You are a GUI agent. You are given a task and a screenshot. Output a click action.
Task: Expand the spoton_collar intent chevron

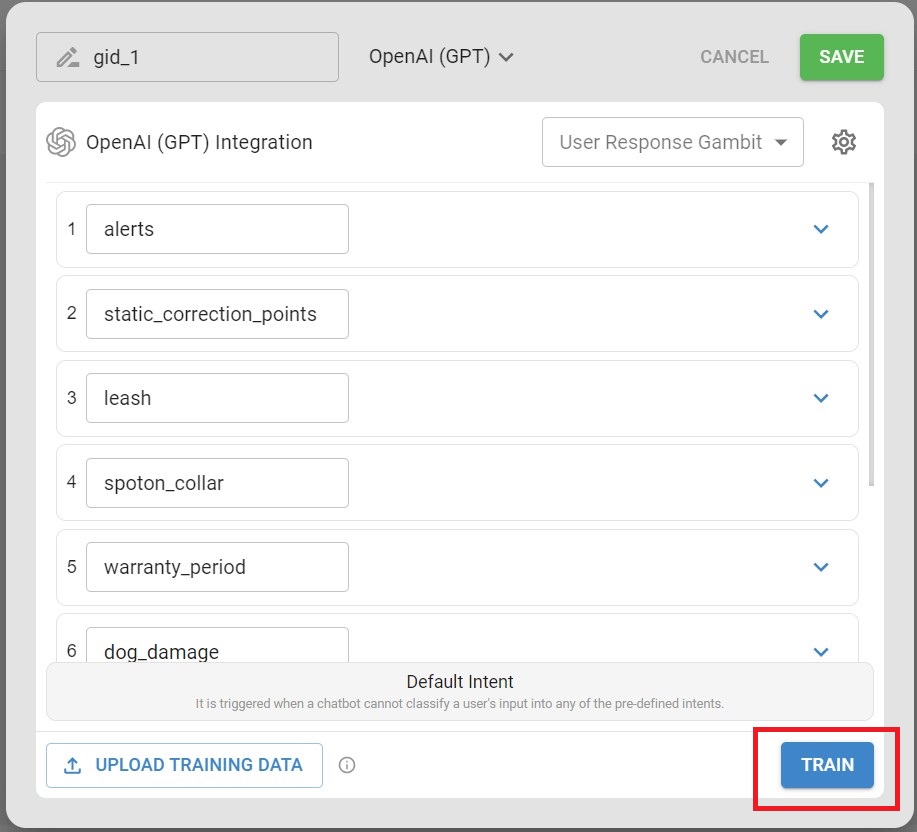coord(821,483)
